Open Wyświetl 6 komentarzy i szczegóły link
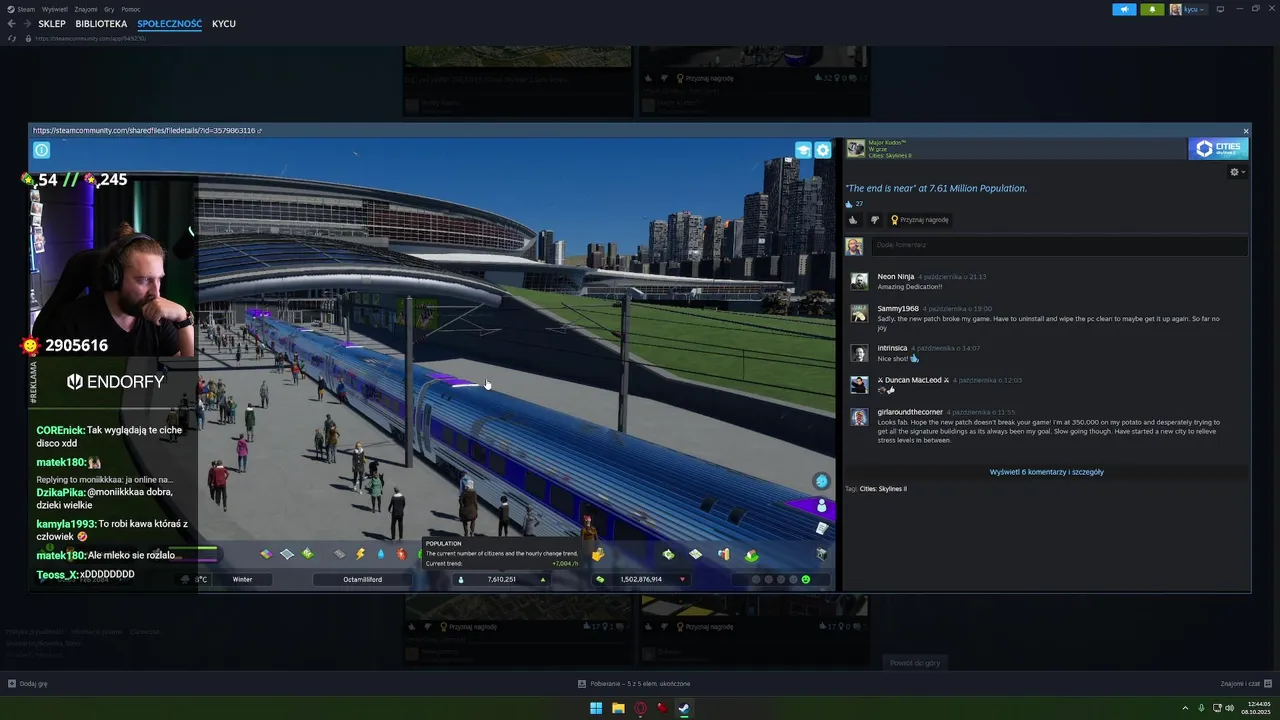1280x720 pixels. [1046, 472]
